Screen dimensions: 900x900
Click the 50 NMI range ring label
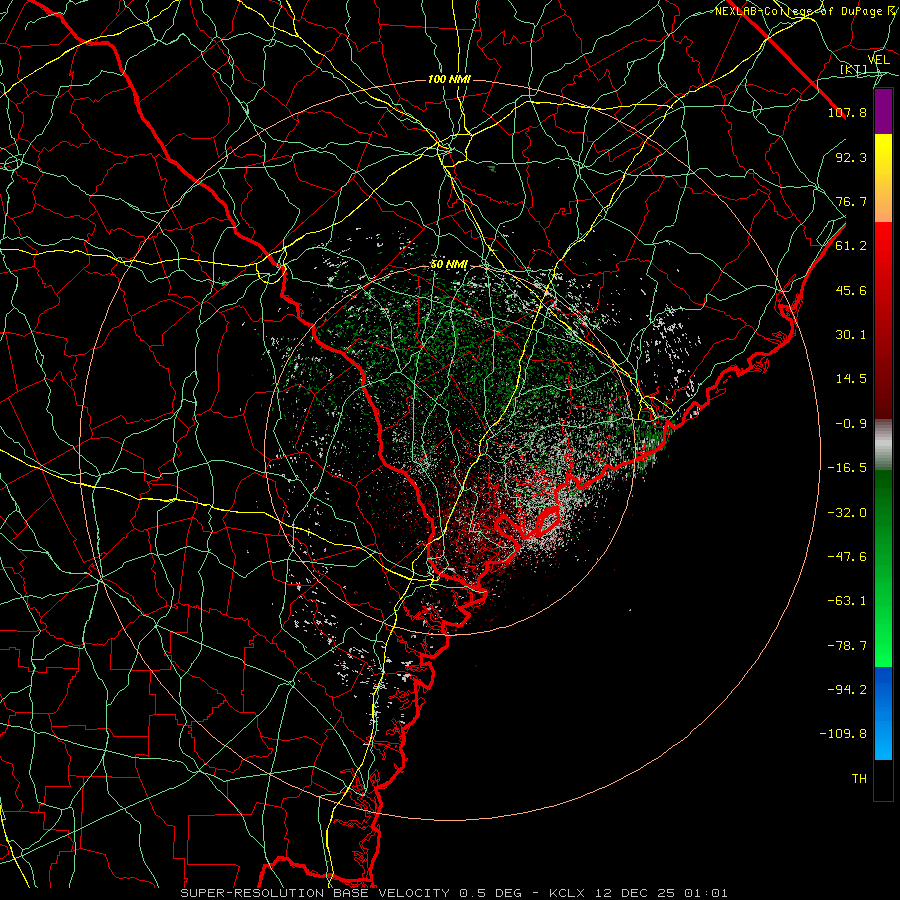tap(449, 265)
